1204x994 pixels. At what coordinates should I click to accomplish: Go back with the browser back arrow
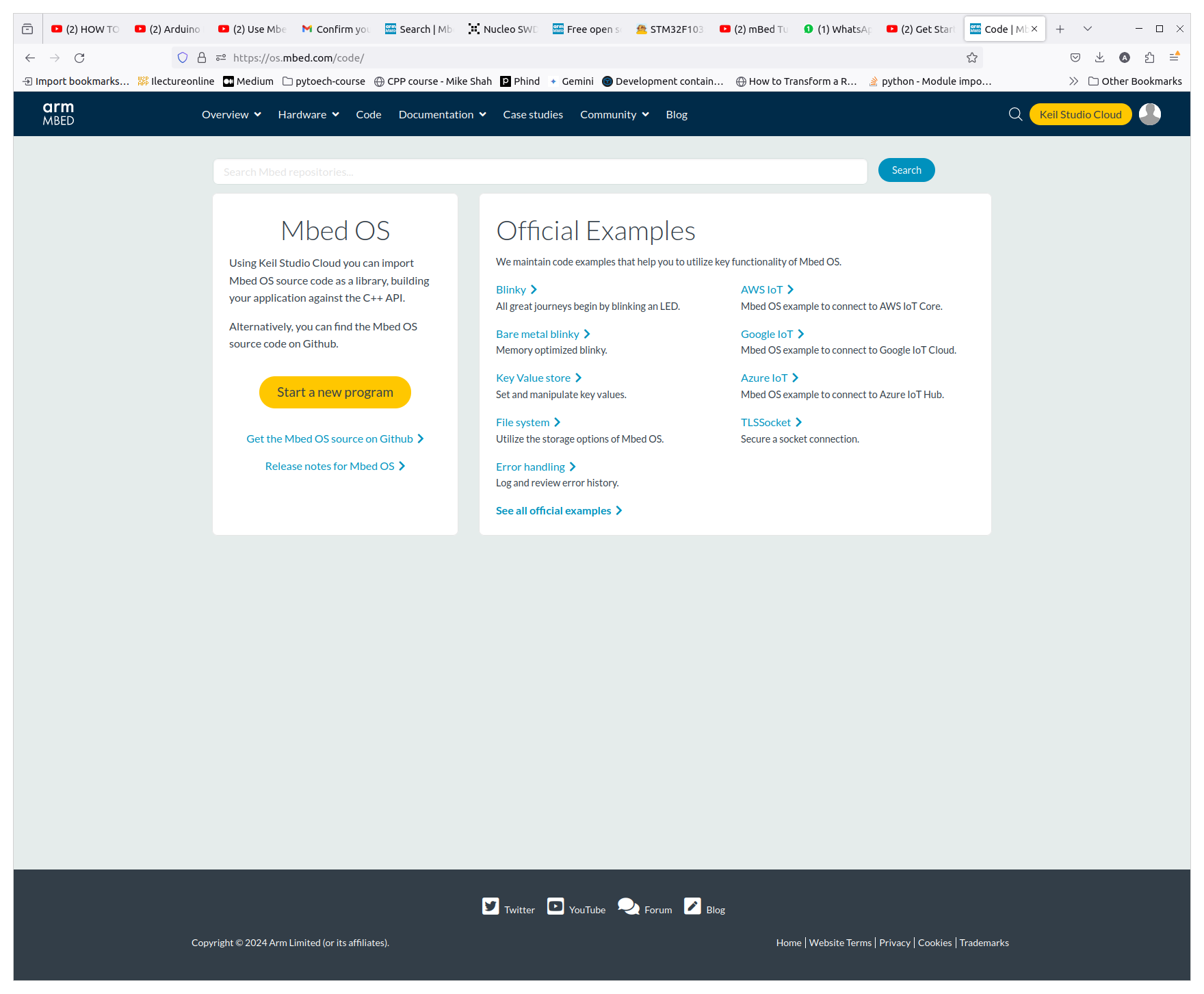30,57
